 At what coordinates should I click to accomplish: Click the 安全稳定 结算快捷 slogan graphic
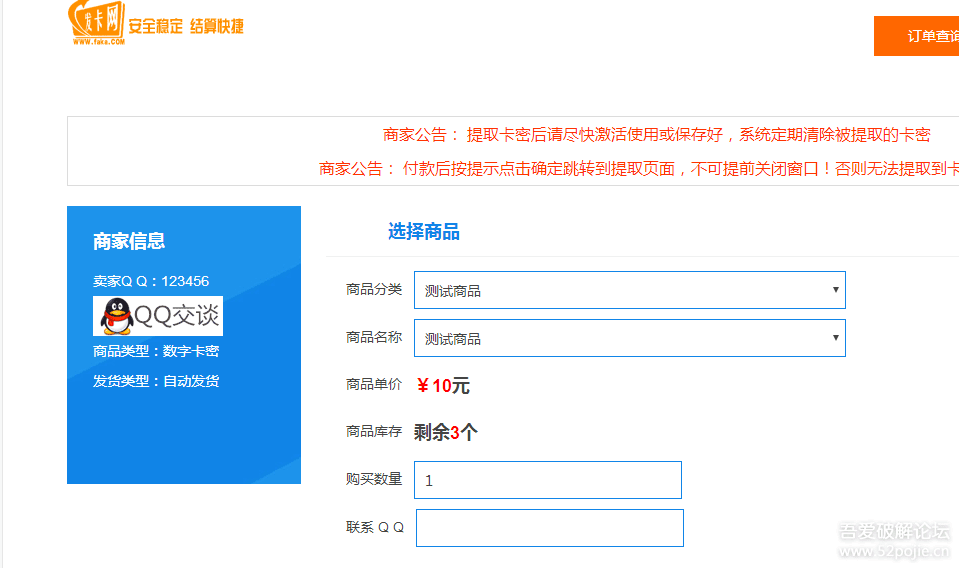point(186,26)
